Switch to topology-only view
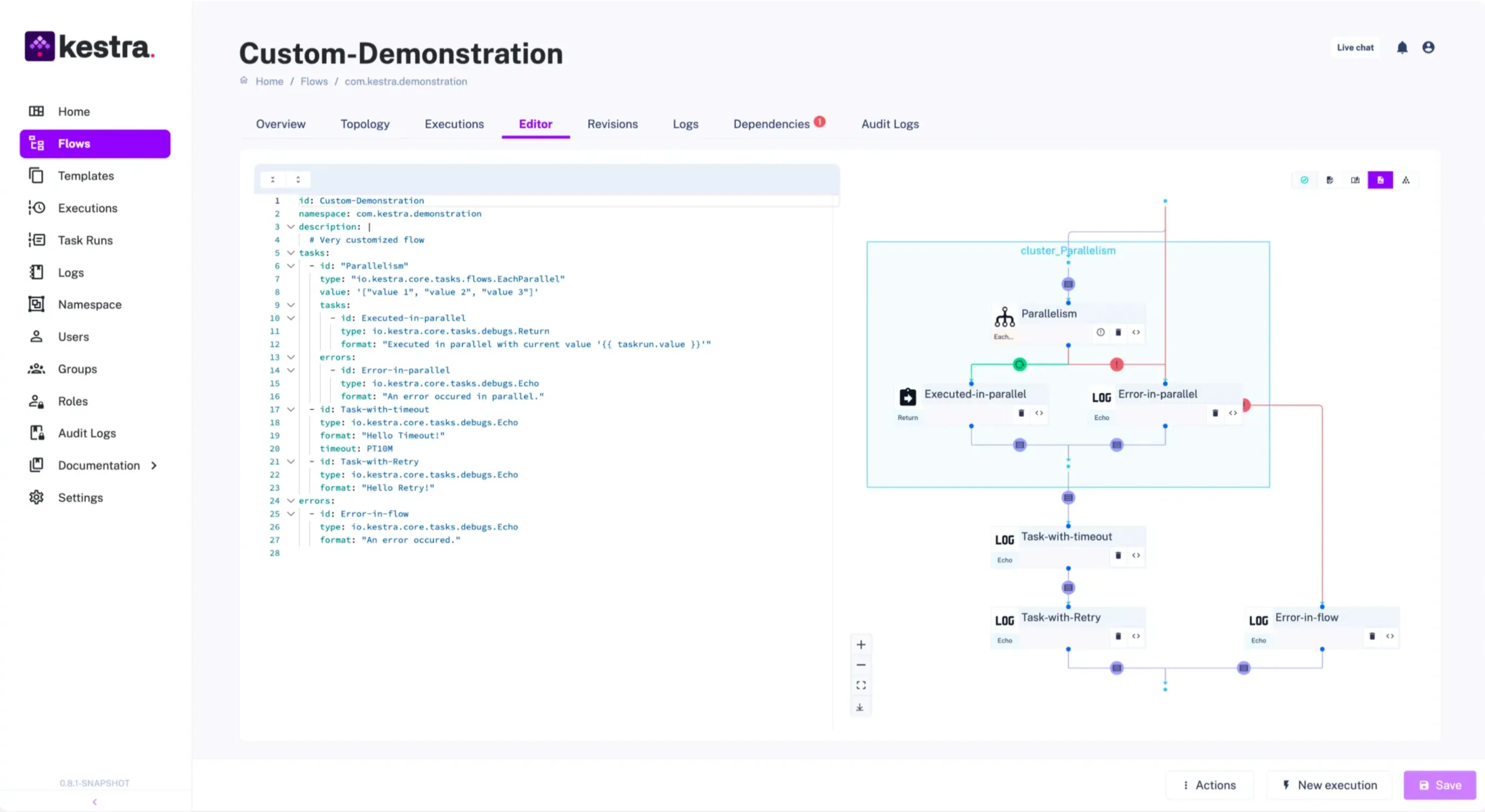This screenshot has height=812, width=1485. click(1406, 180)
